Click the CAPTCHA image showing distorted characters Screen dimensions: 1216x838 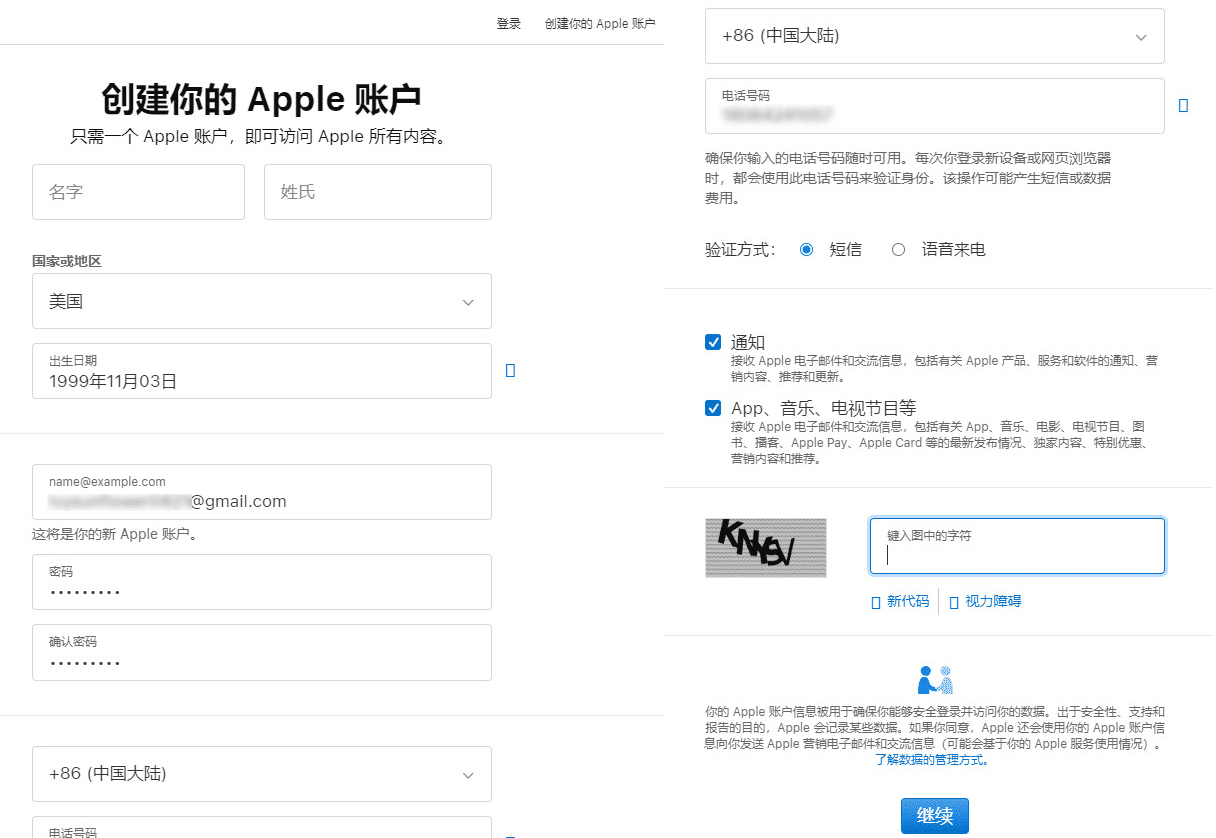coord(766,548)
